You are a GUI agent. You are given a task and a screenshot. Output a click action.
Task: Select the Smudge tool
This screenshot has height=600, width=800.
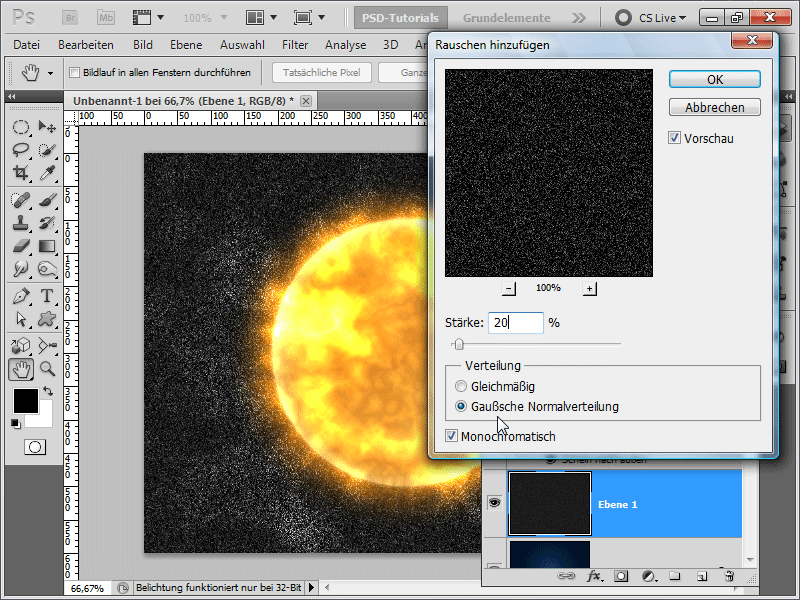[21, 269]
